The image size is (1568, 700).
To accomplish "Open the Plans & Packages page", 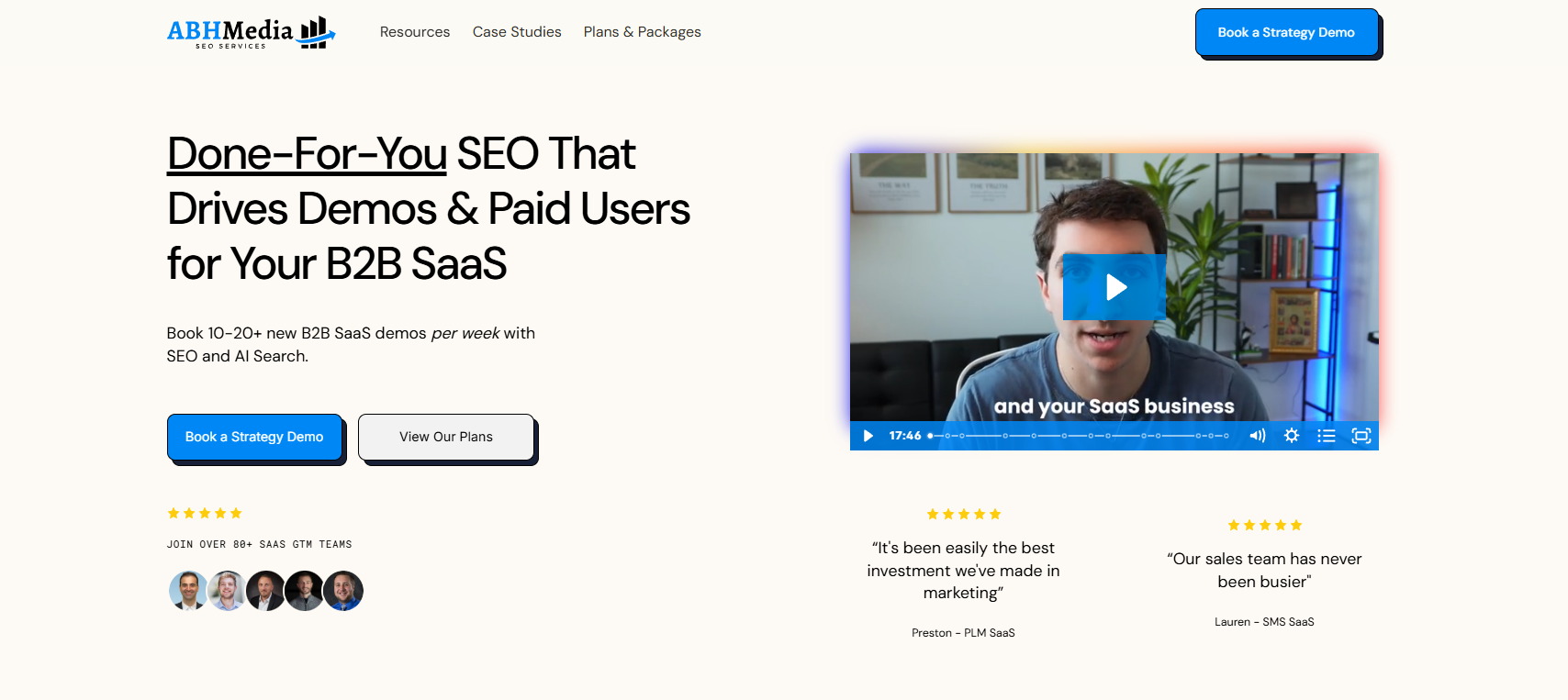I will click(x=642, y=31).
